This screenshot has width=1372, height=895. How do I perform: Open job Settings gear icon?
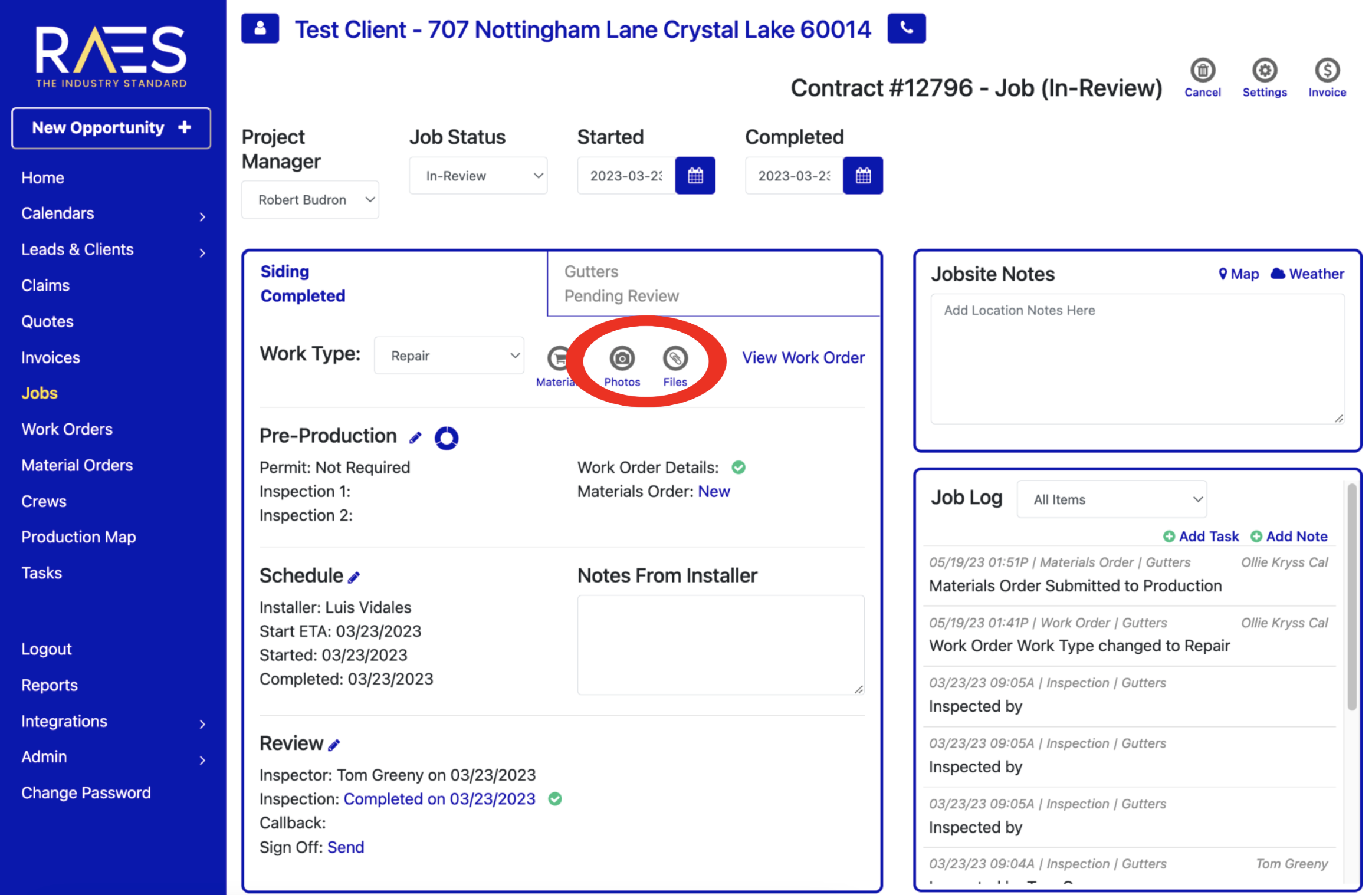coord(1264,71)
